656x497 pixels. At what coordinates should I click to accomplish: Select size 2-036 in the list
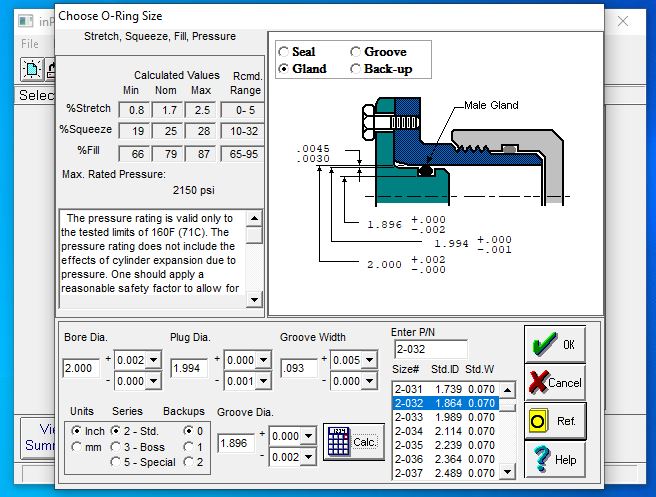click(x=445, y=459)
